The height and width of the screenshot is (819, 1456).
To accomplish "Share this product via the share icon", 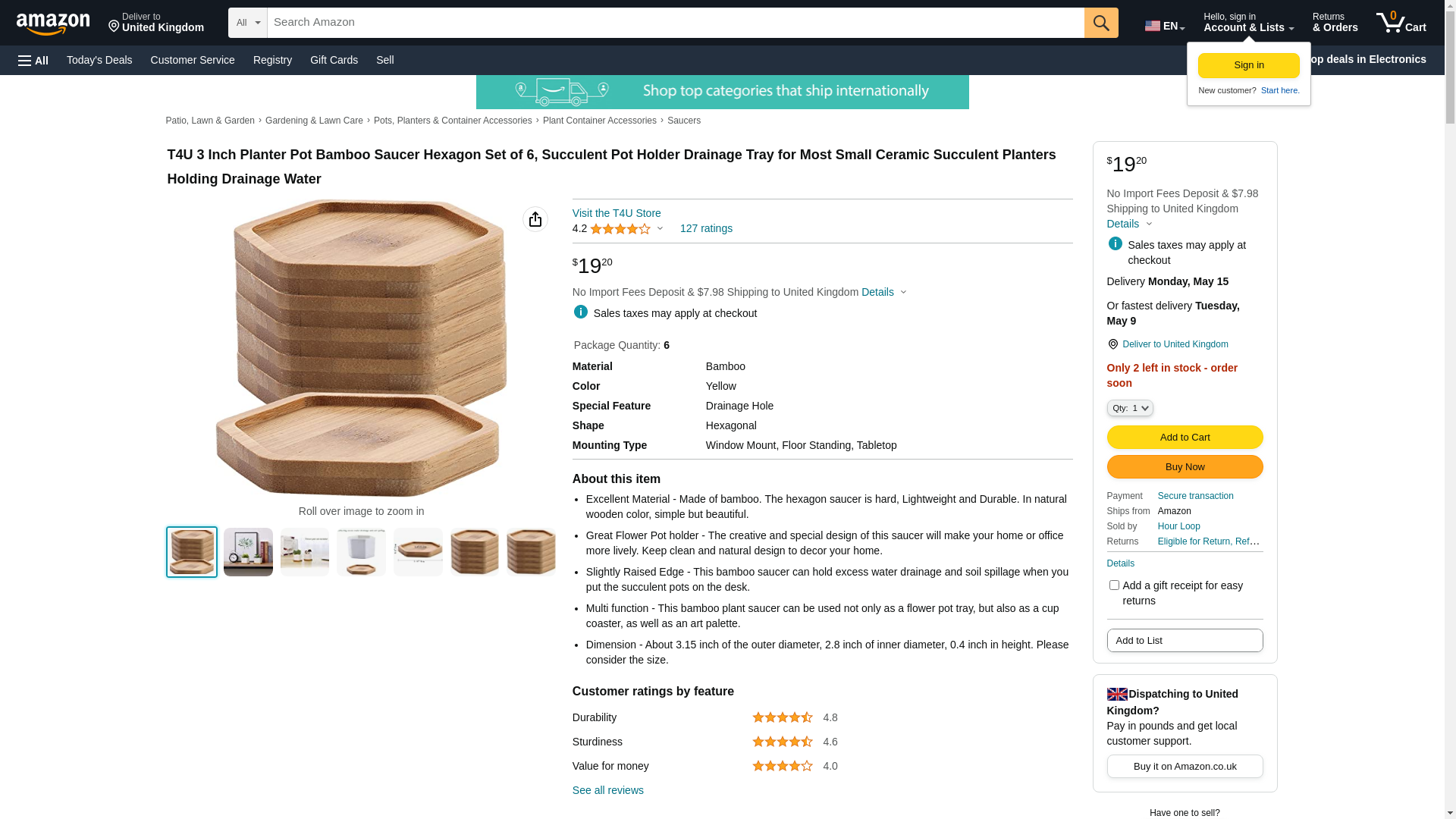I will [x=535, y=219].
